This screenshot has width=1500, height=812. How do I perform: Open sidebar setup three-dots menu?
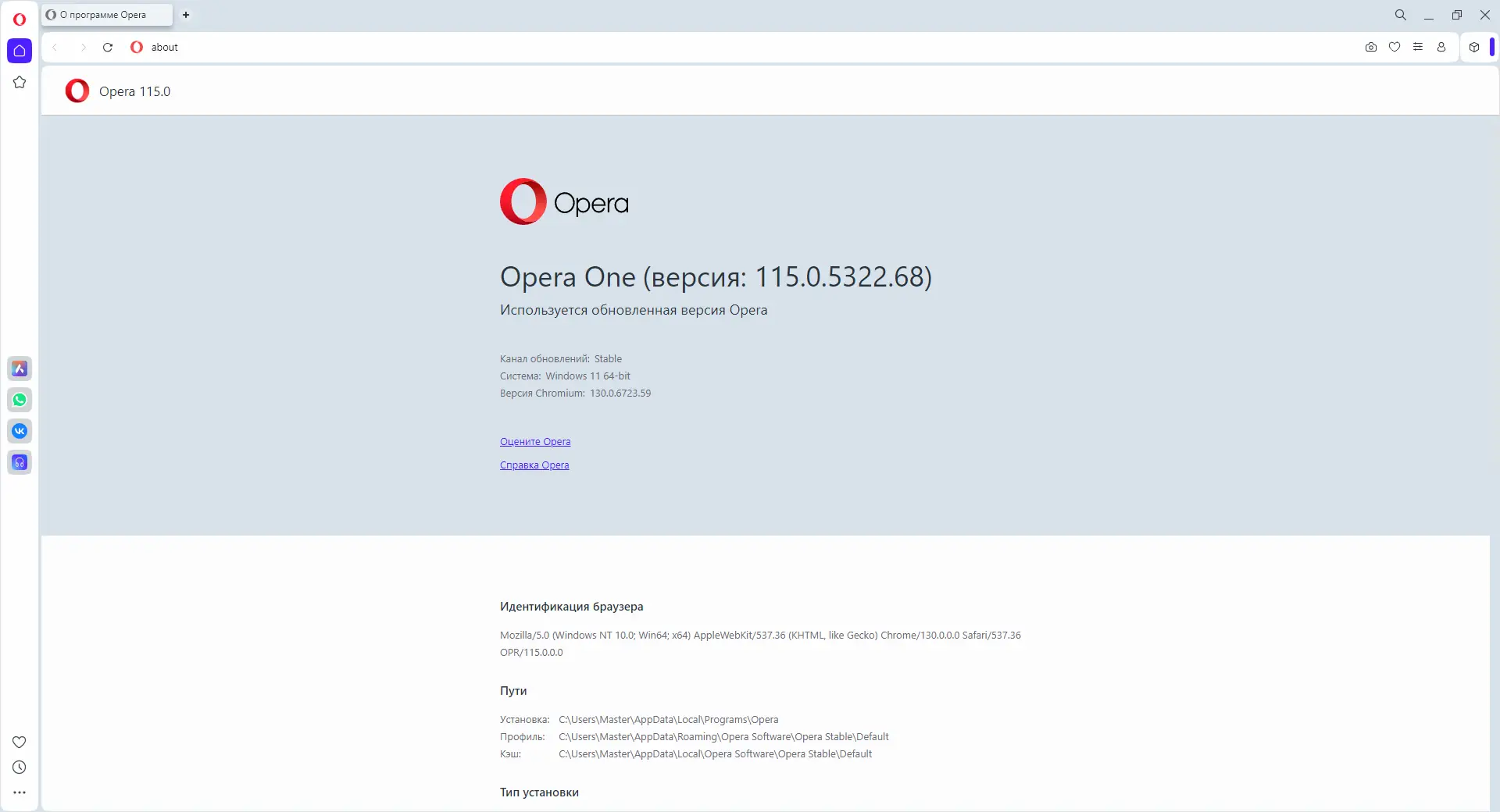click(x=20, y=792)
